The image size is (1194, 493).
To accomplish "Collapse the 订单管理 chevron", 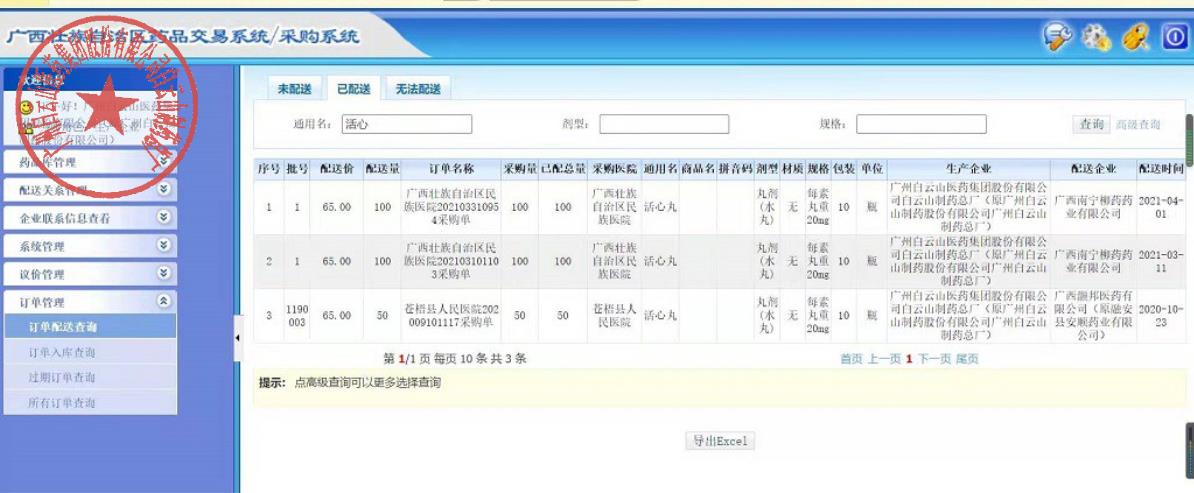I will [x=163, y=301].
